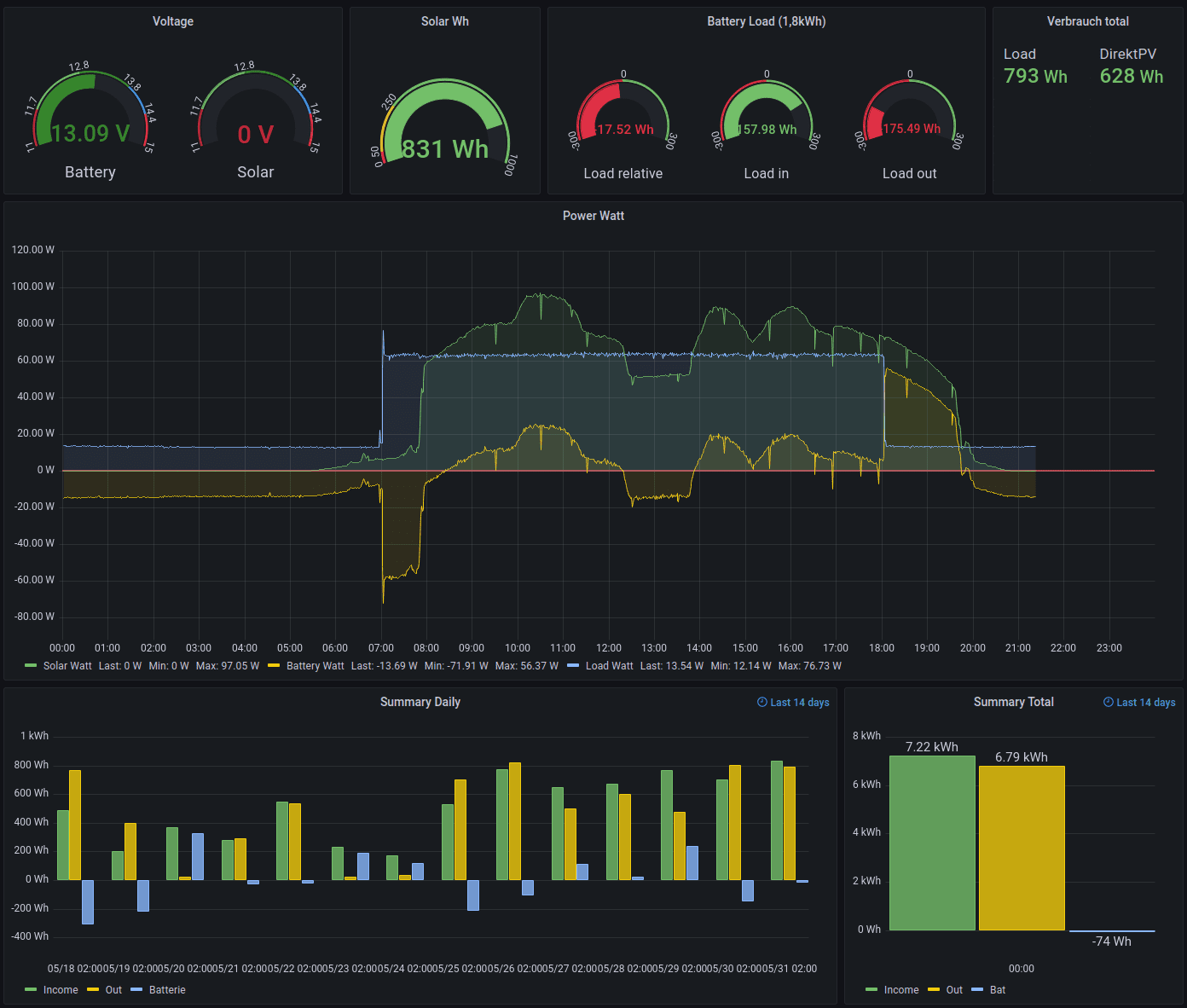Click the DirektPV label in Verbrauch total
1187x1008 pixels.
point(1128,54)
